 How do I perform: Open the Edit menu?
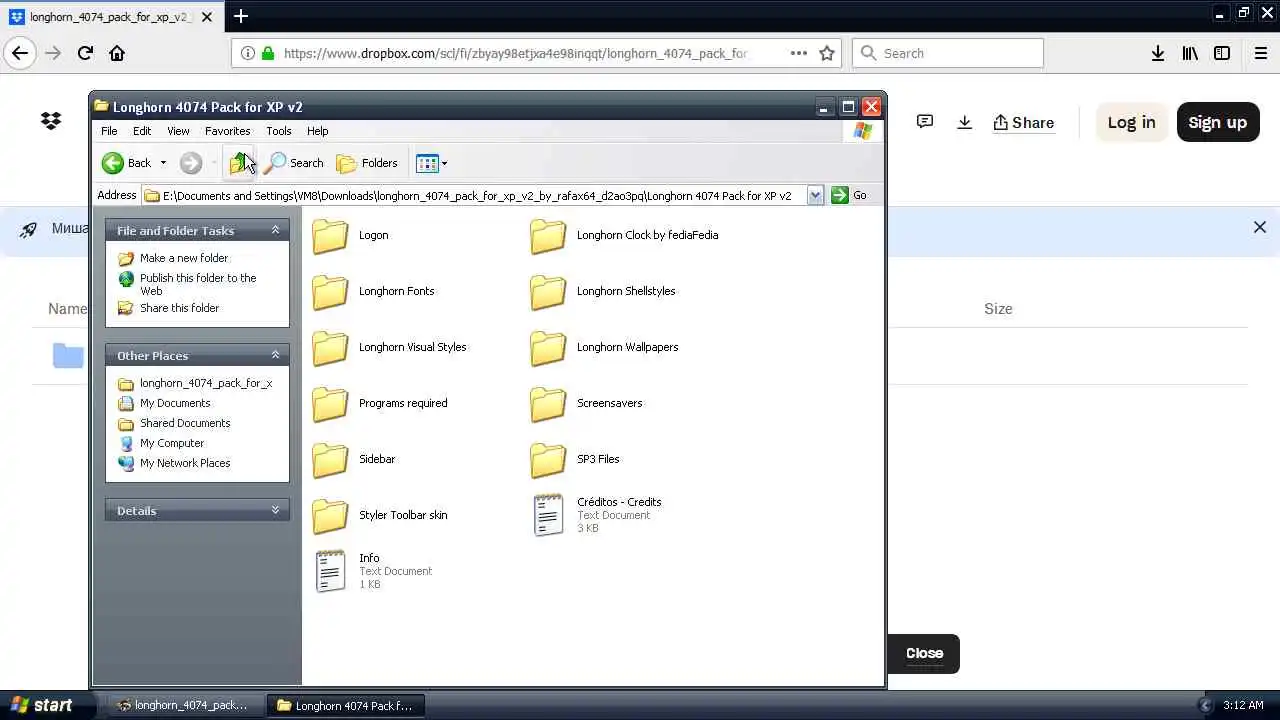142,131
